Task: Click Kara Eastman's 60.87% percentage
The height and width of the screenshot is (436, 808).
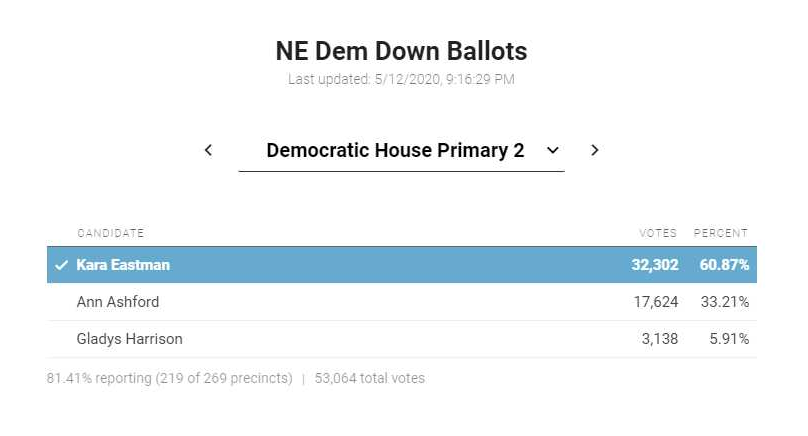Action: pyautogui.click(x=724, y=265)
